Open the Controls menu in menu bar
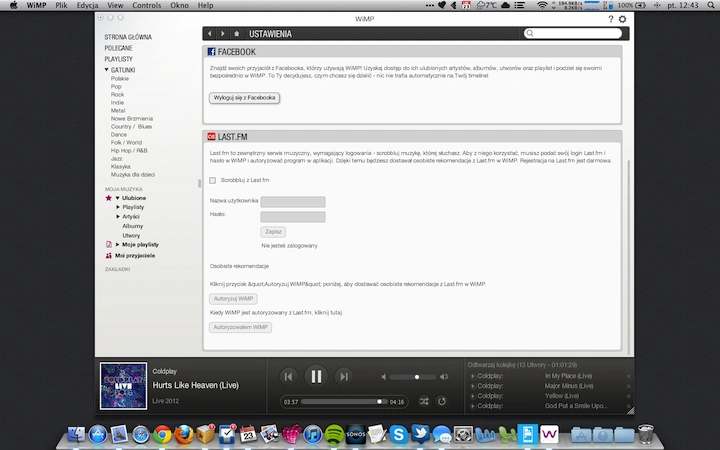Image resolution: width=720 pixels, height=450 pixels. pyautogui.click(x=146, y=6)
